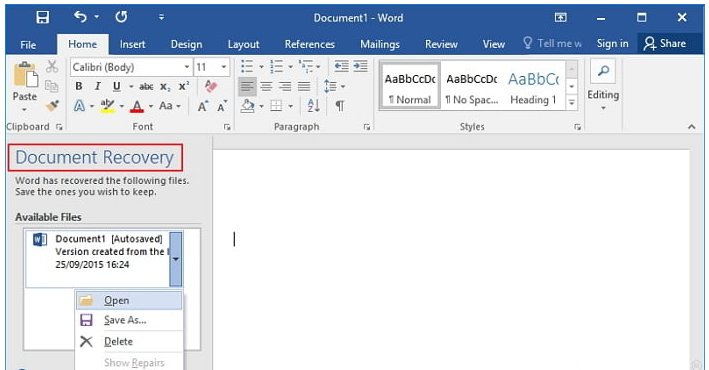
Task: Open the font size dropdown
Action: click(223, 67)
